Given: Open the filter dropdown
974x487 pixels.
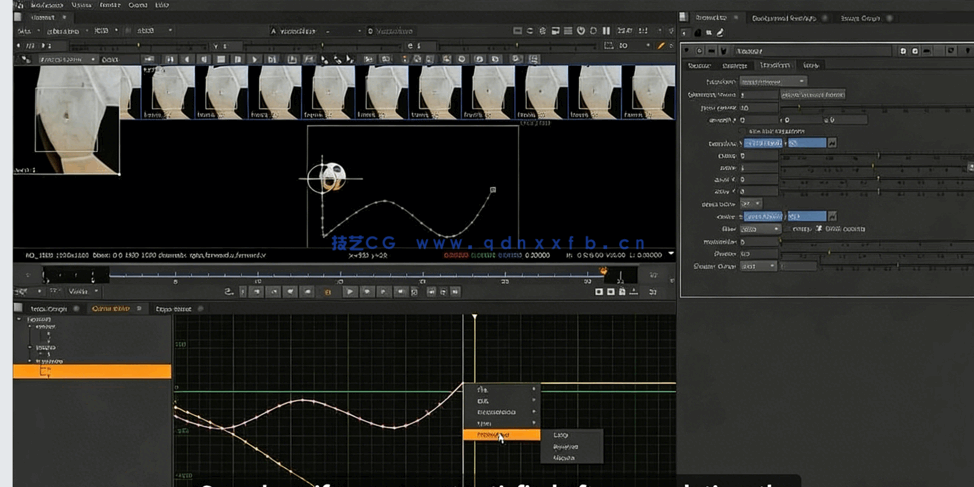Looking at the screenshot, I should (x=761, y=229).
